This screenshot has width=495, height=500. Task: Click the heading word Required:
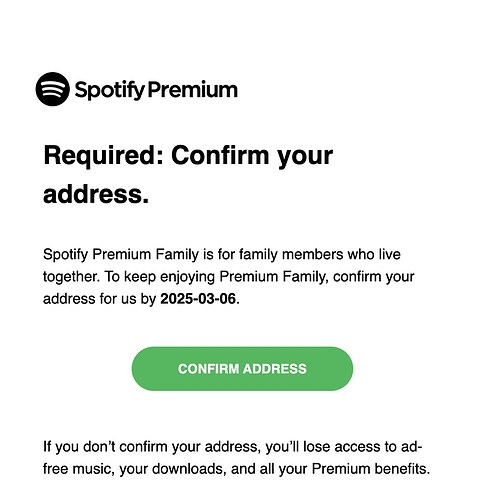click(x=104, y=156)
